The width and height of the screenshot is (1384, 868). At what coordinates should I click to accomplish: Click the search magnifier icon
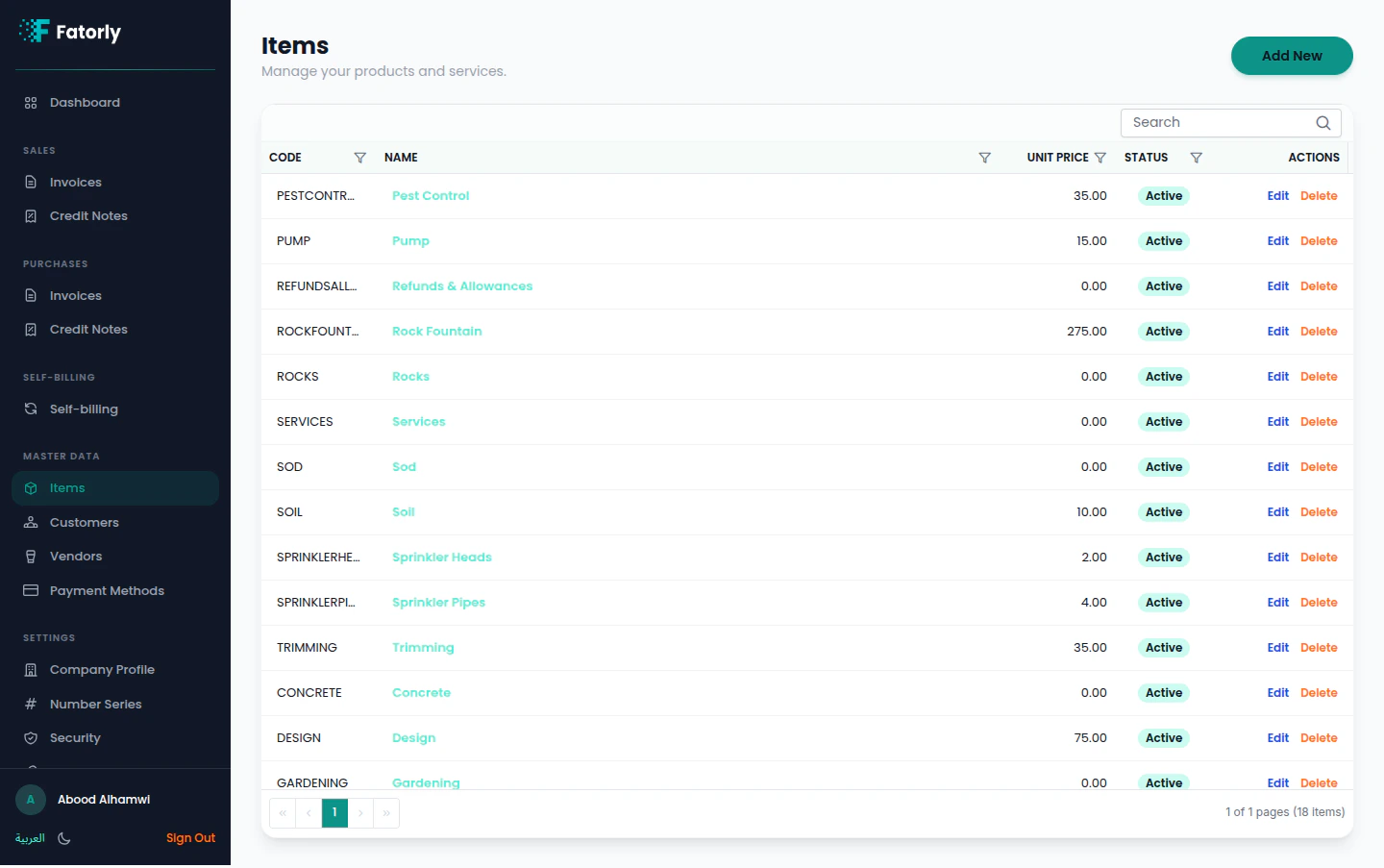coord(1323,123)
